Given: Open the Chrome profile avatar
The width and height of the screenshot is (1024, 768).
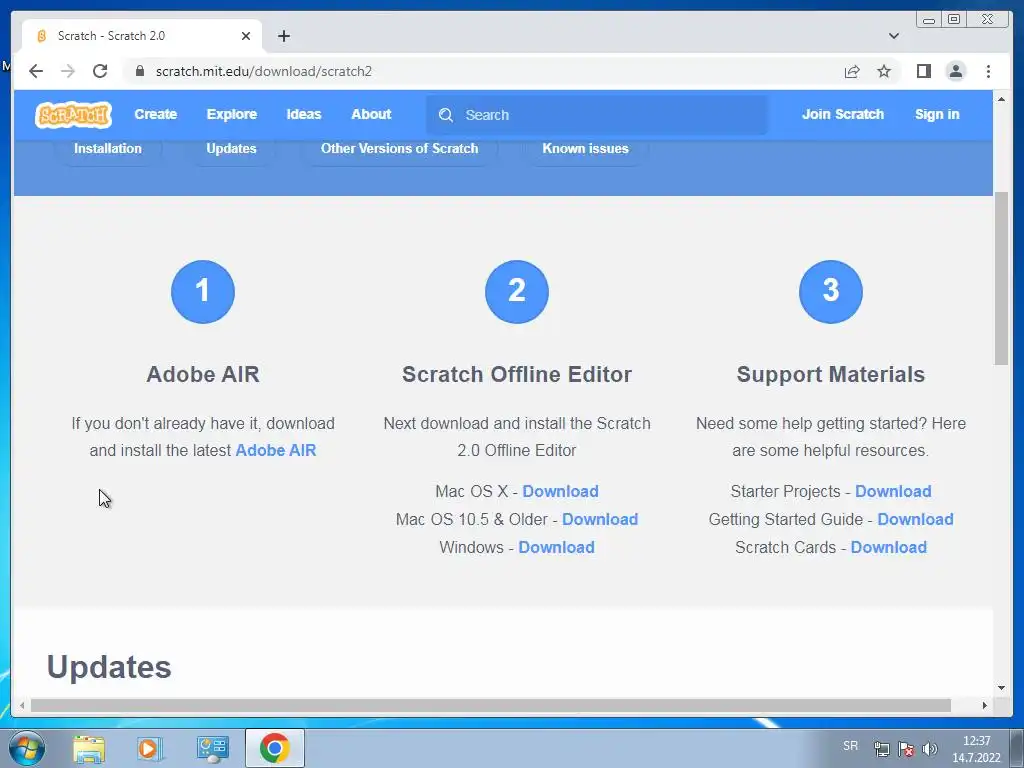Looking at the screenshot, I should pos(955,71).
